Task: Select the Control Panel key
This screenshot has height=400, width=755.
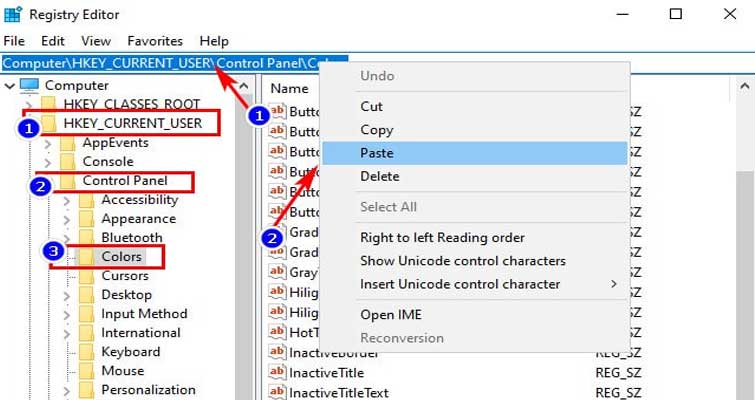Action: click(125, 181)
